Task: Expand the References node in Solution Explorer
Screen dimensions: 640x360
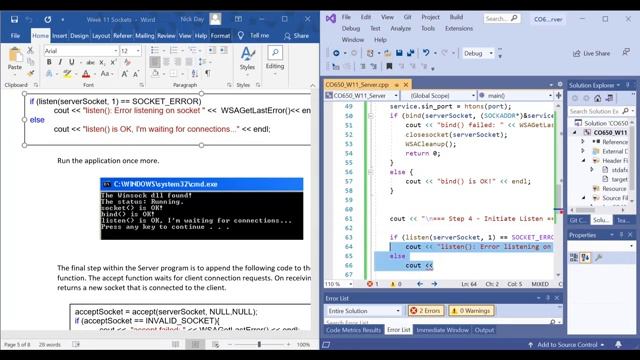Action: tap(583, 142)
